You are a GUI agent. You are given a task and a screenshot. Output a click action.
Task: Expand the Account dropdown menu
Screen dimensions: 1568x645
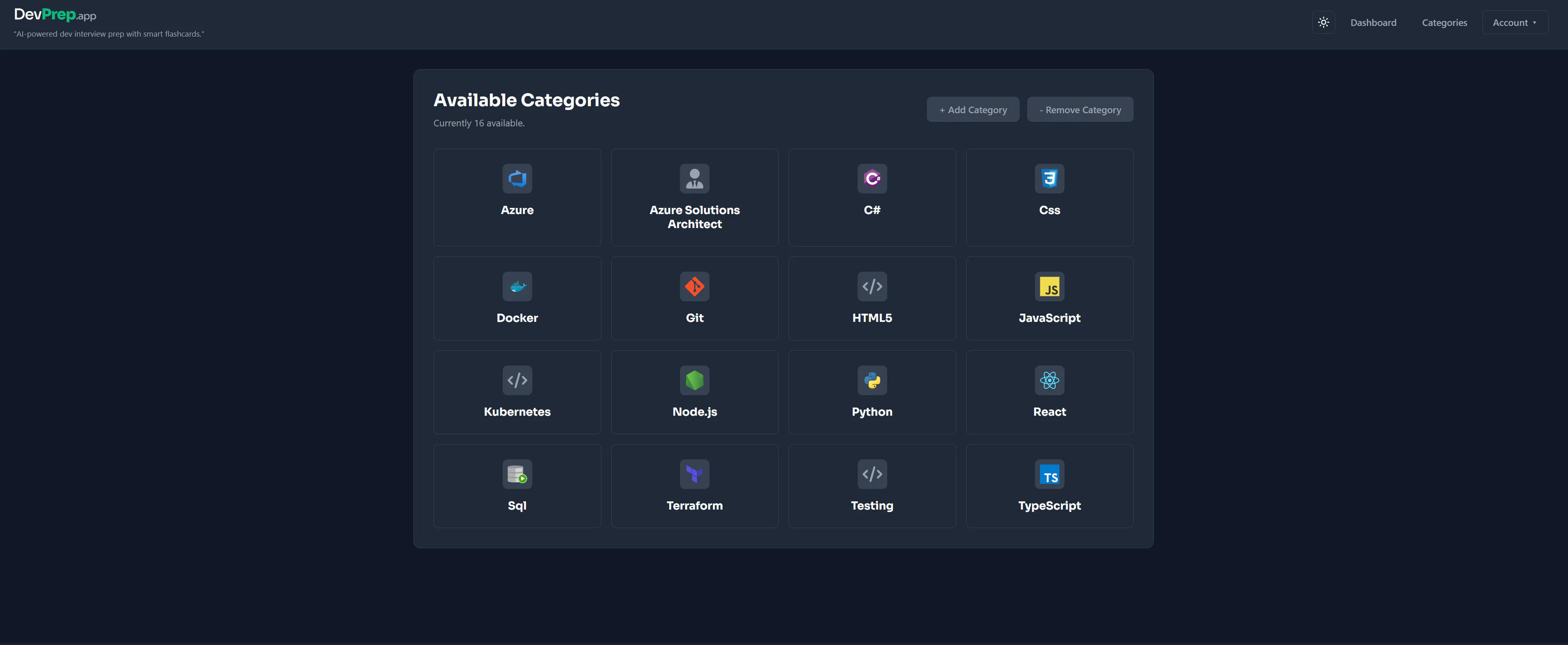click(1515, 23)
